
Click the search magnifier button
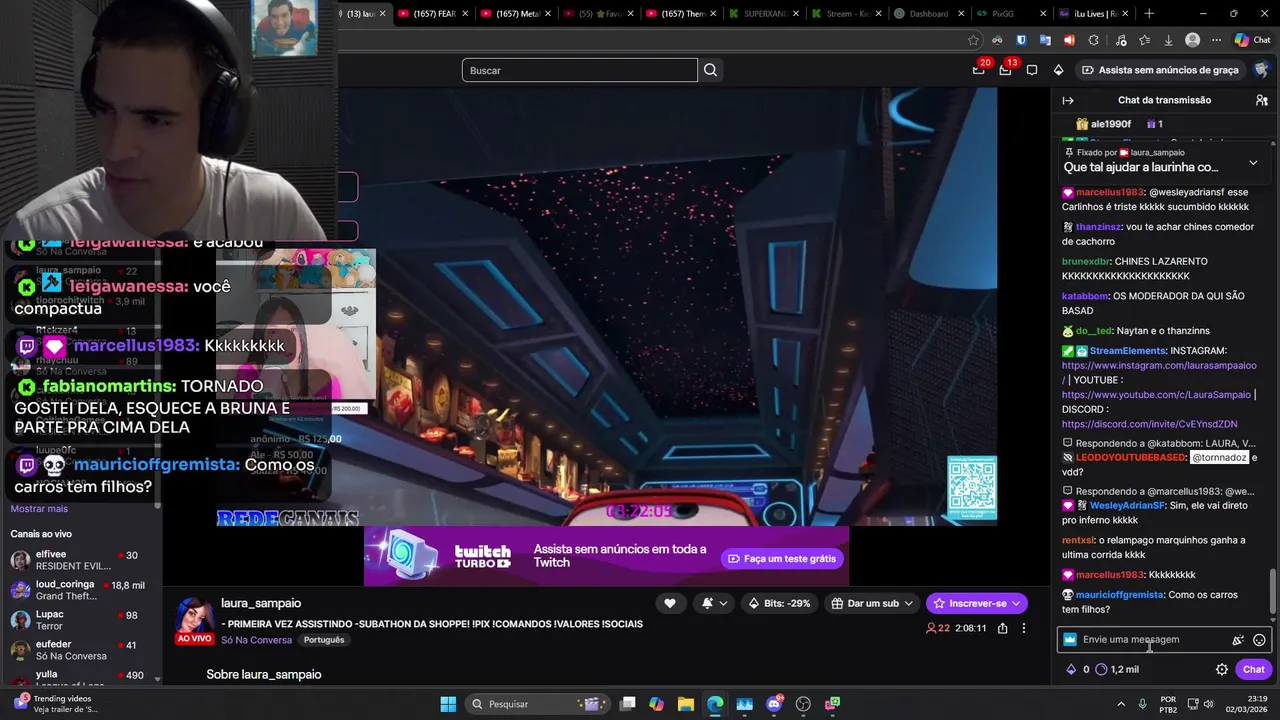tap(711, 70)
